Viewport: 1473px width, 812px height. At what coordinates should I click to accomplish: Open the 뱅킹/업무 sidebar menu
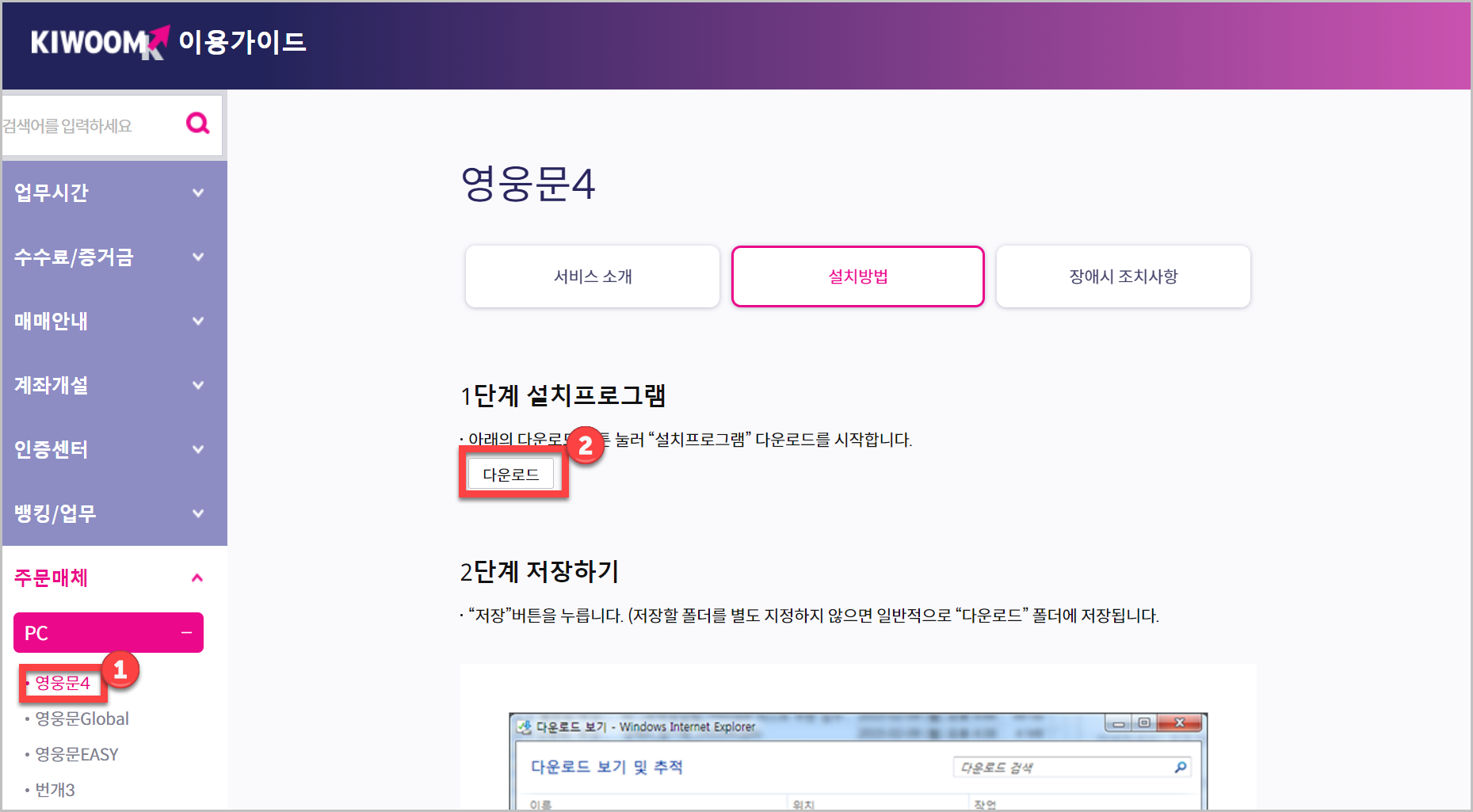[115, 513]
